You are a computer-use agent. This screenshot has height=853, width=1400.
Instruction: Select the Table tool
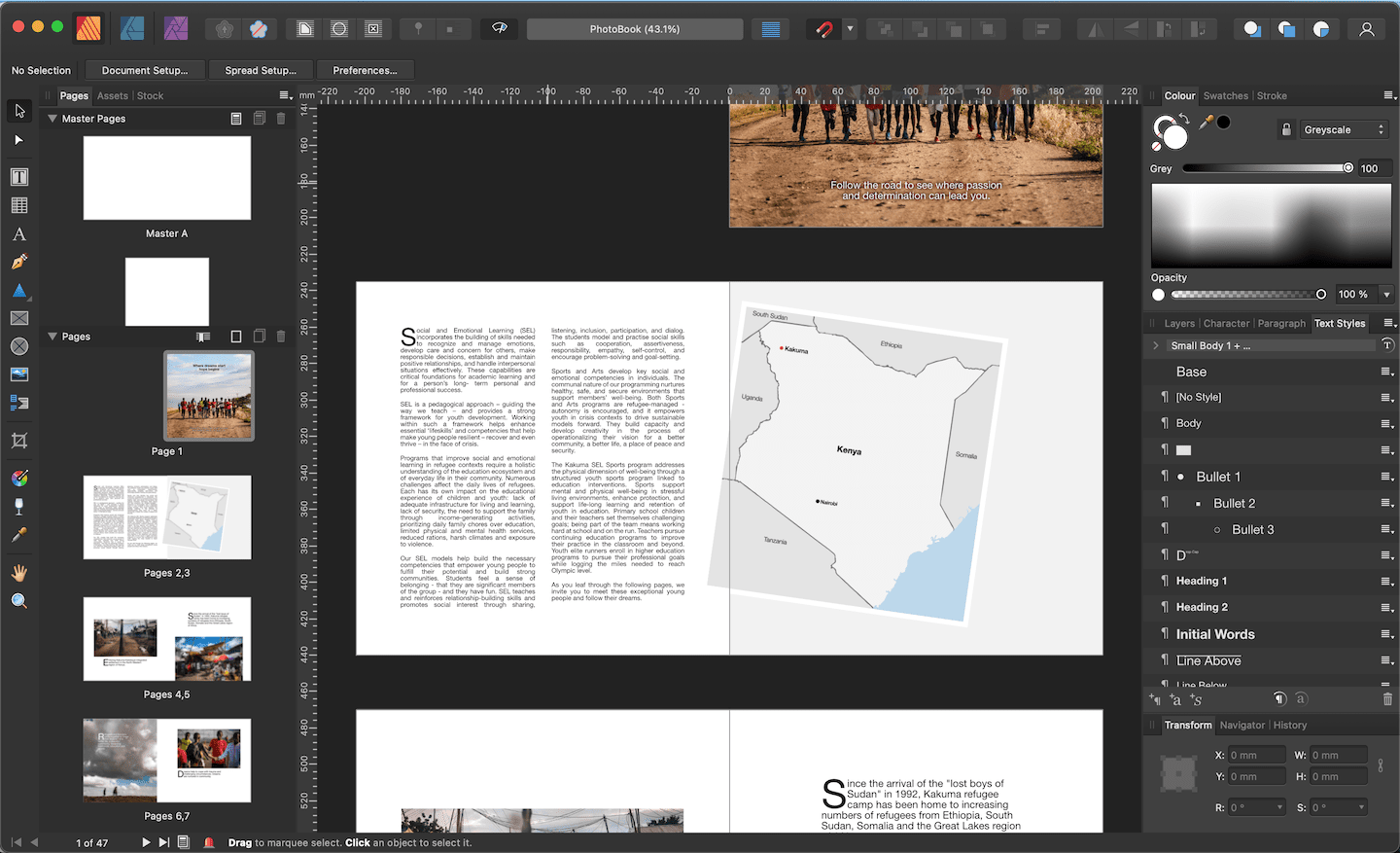click(x=18, y=205)
